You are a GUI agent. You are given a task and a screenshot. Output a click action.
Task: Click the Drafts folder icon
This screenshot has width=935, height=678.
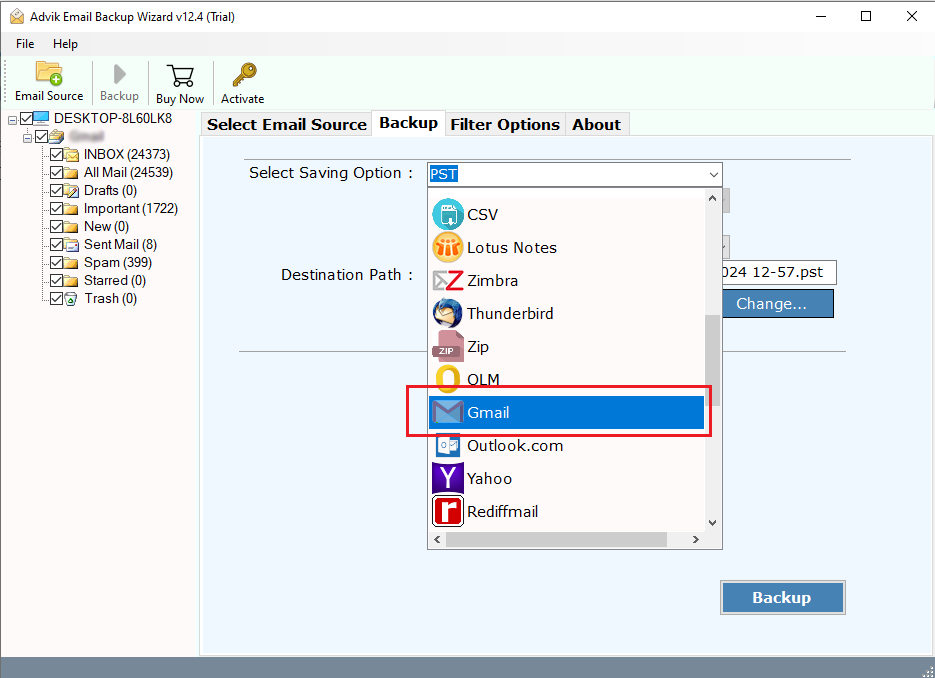[x=72, y=191]
